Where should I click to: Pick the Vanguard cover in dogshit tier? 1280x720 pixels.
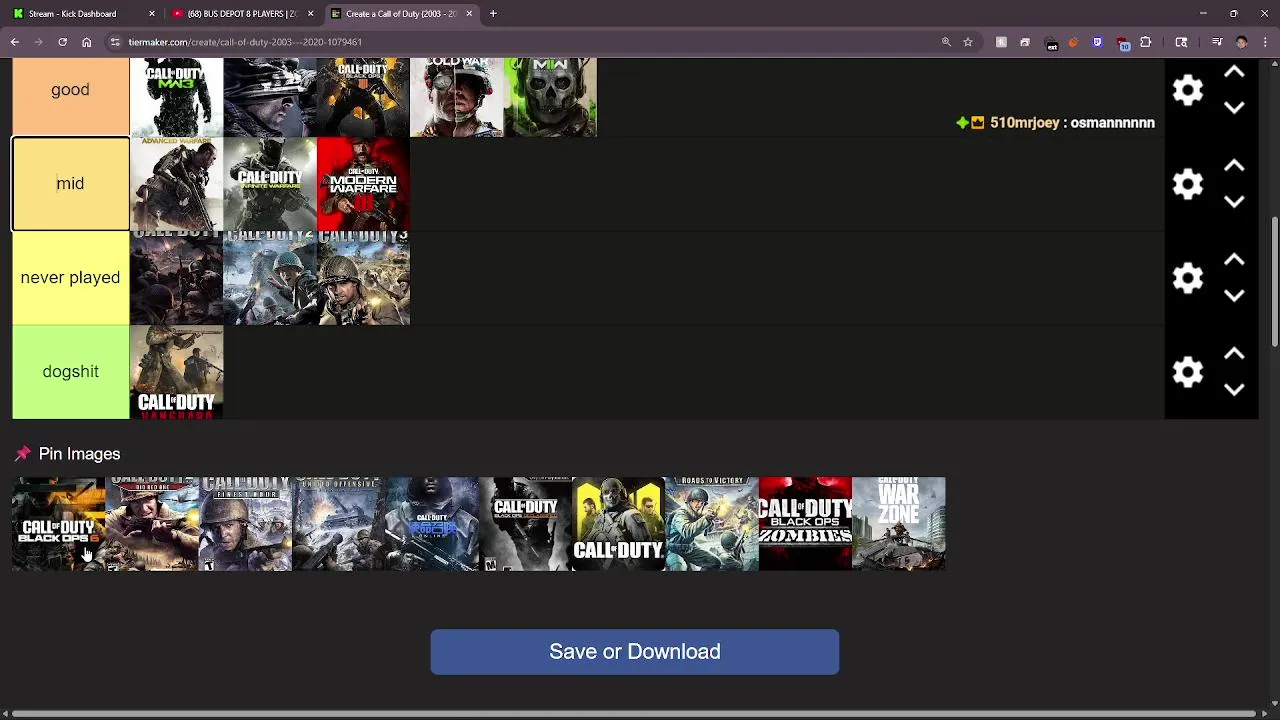pos(176,372)
